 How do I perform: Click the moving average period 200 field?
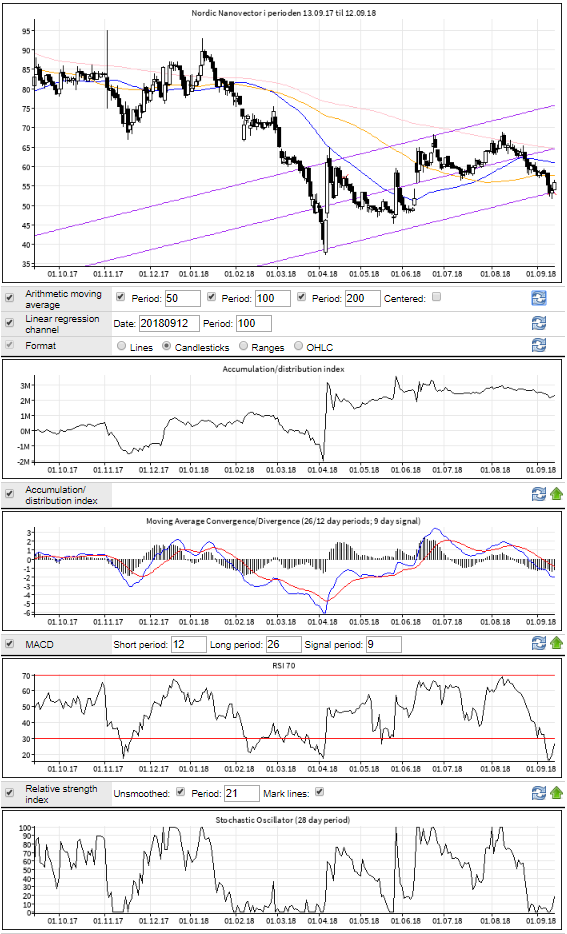coord(362,298)
